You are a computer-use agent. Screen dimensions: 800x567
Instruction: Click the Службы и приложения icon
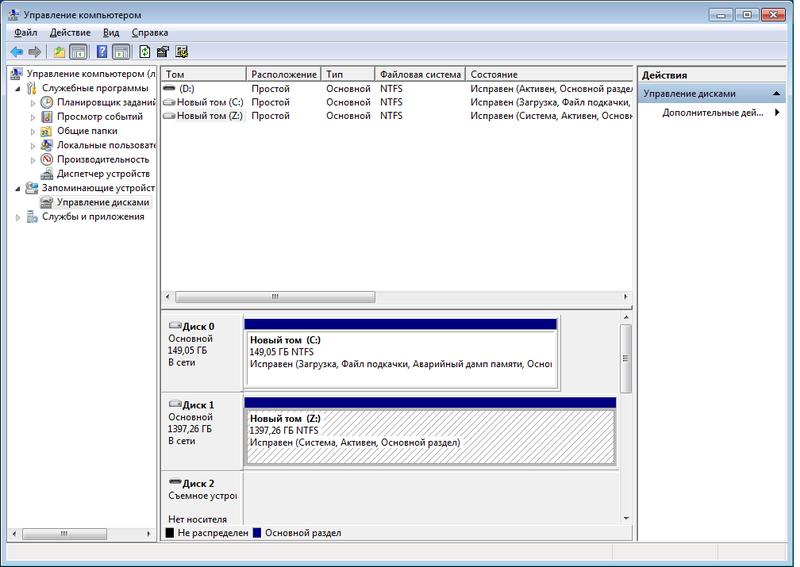click(32, 217)
